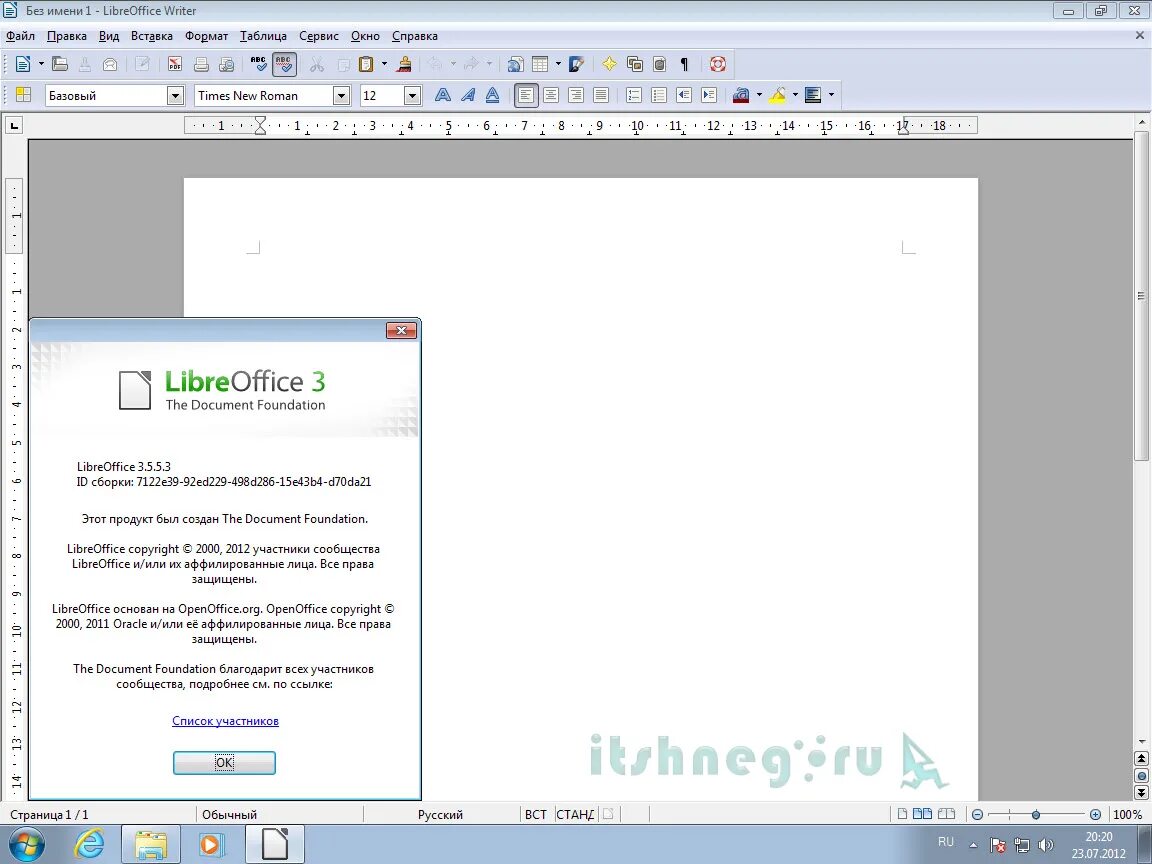Follow the 'Список участников' link

(x=226, y=721)
